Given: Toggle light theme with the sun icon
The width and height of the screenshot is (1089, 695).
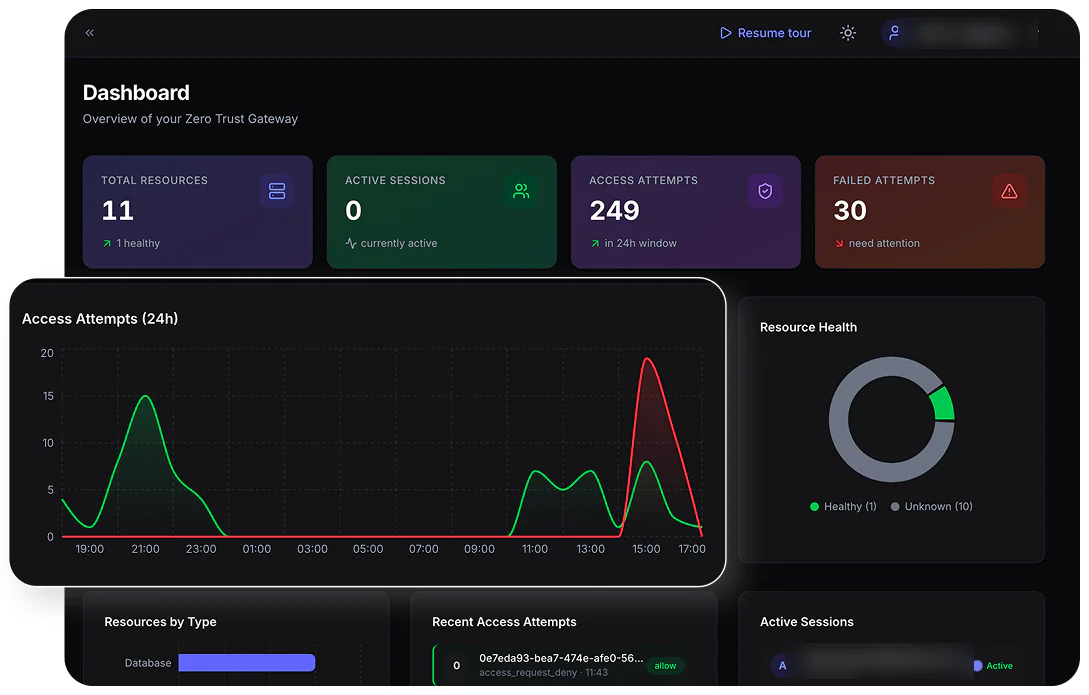Looking at the screenshot, I should (x=848, y=33).
